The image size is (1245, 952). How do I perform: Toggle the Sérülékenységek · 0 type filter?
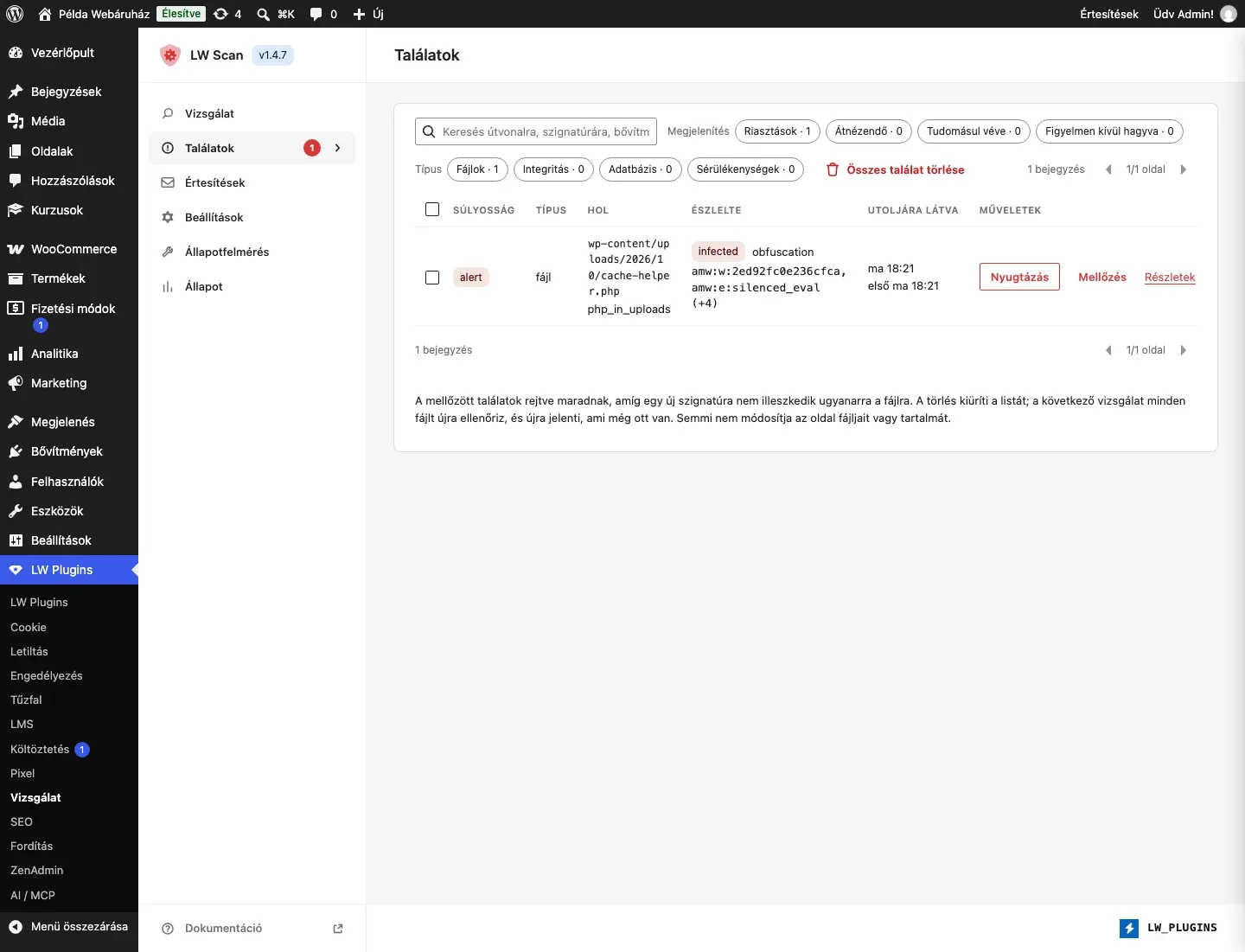pyautogui.click(x=745, y=169)
